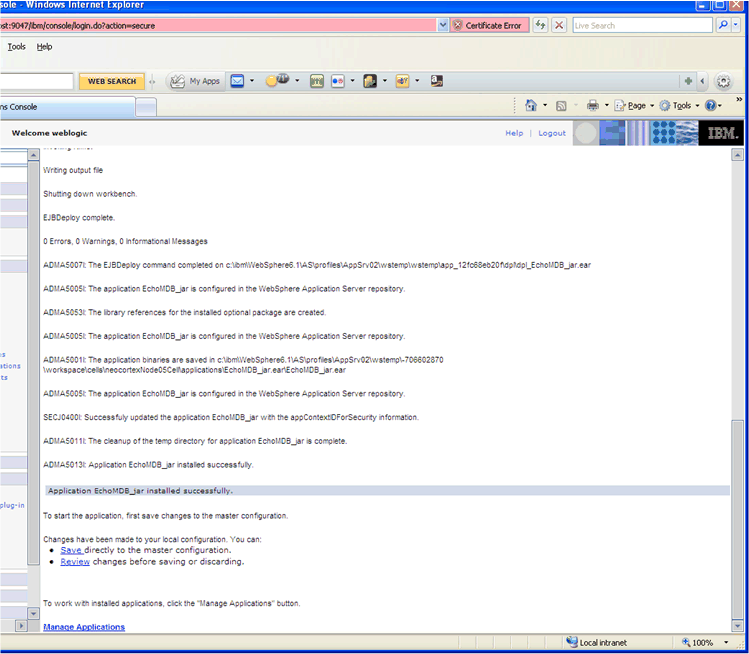This screenshot has width=749, height=654.
Task: Click the weather sun toolbar icon
Action: pyautogui.click(x=277, y=81)
